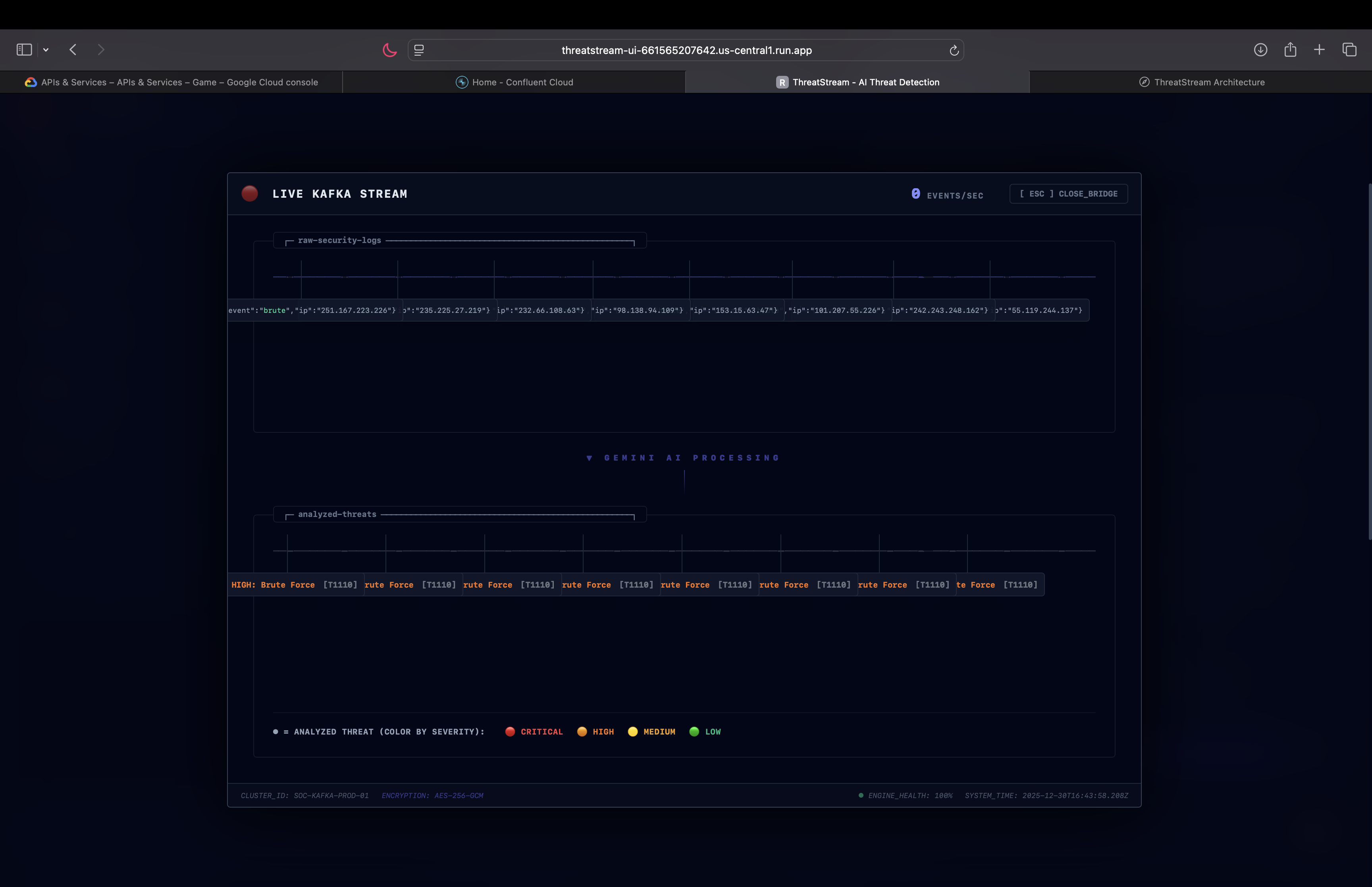Click the CRITICAL red severity swatch
This screenshot has width=1372, height=887.
(509, 731)
